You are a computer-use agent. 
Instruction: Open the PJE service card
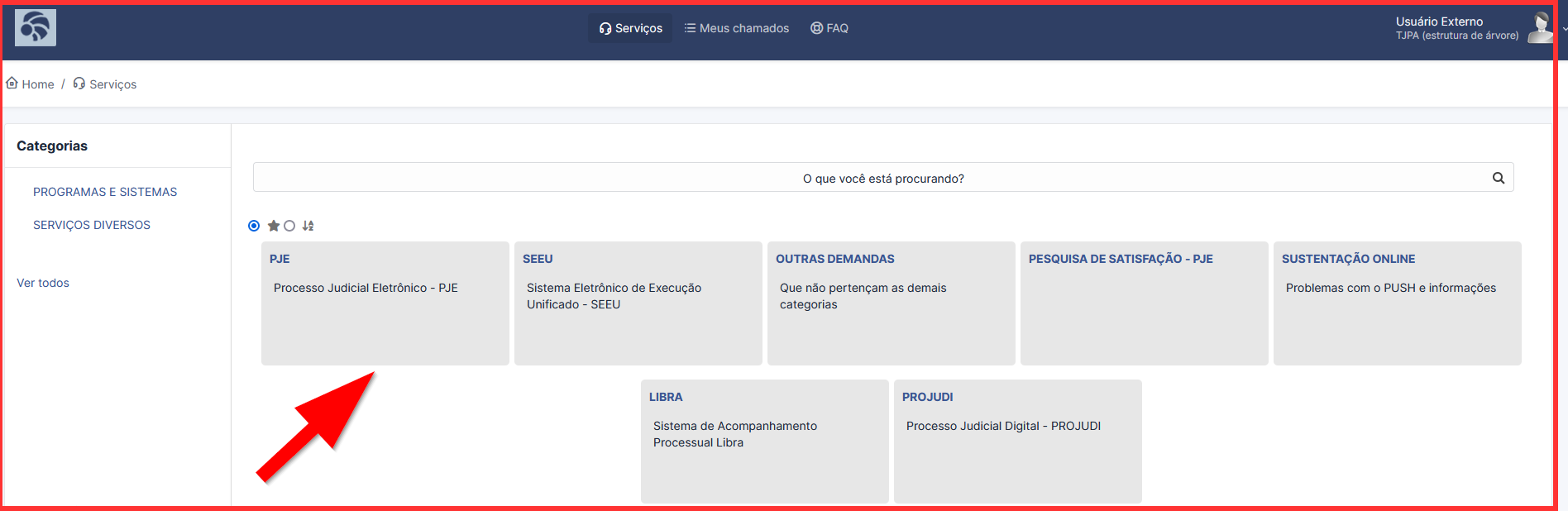coord(385,303)
